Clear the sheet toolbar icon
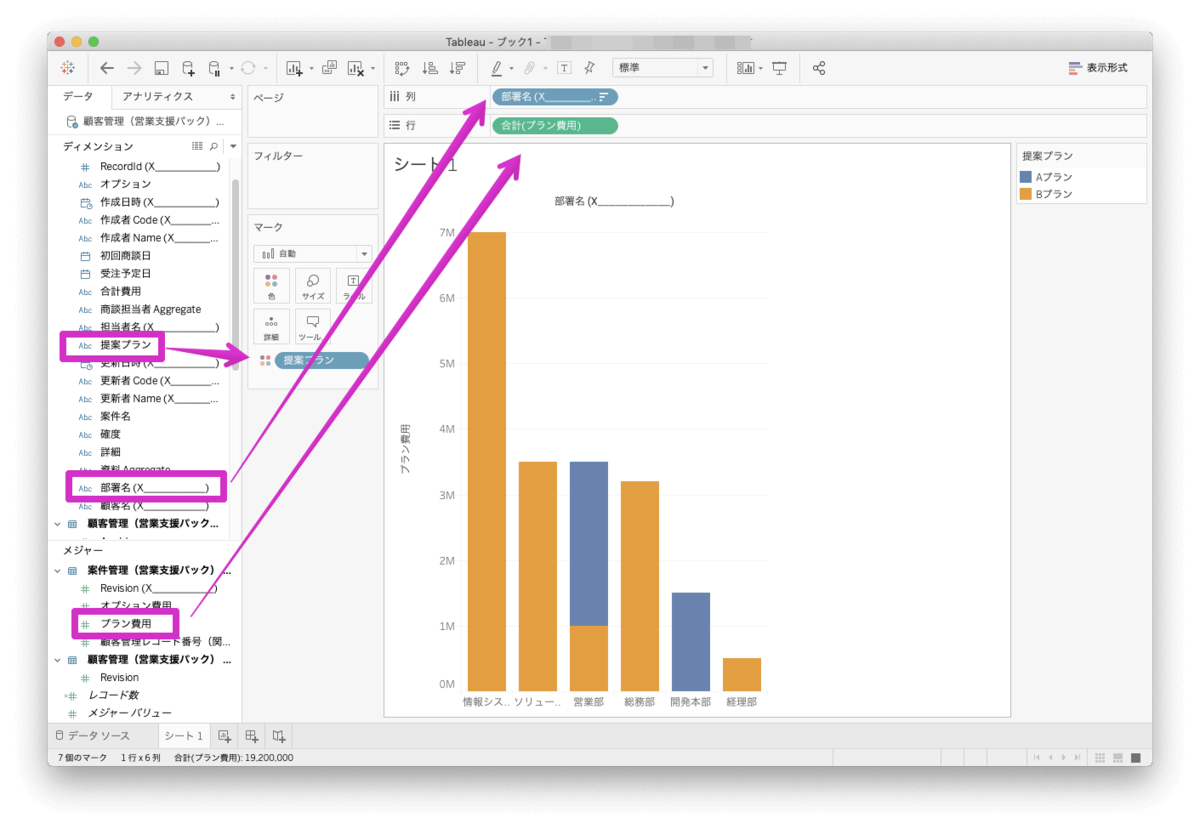The width and height of the screenshot is (1200, 829). tap(356, 68)
